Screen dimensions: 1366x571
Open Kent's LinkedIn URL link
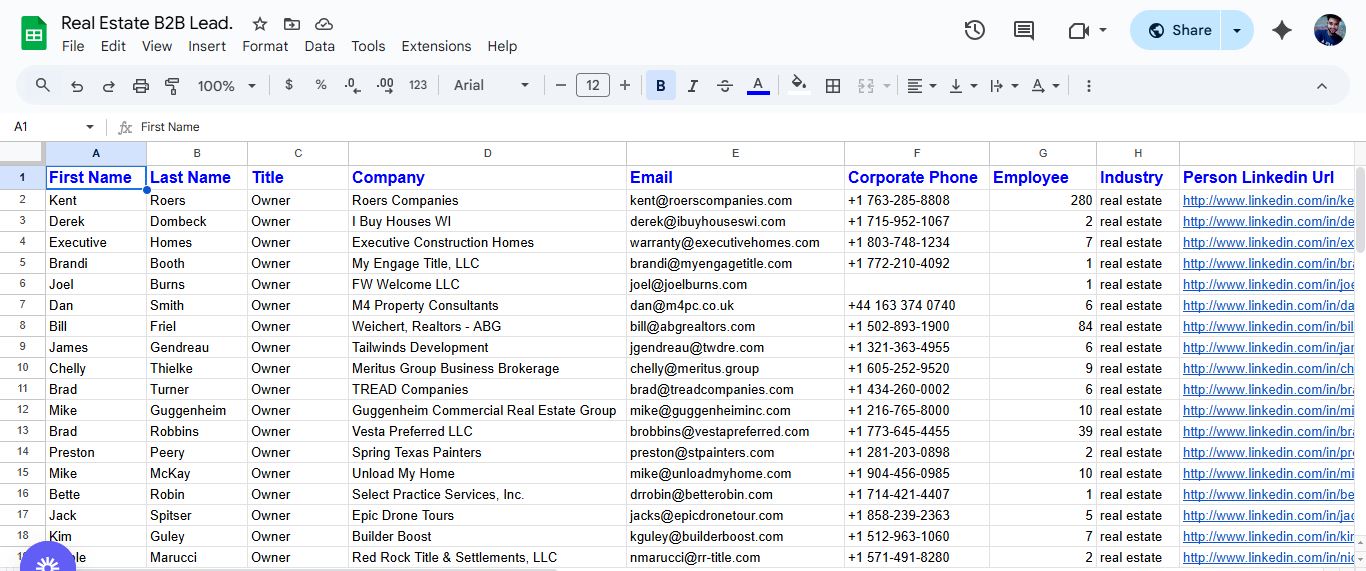click(1268, 200)
